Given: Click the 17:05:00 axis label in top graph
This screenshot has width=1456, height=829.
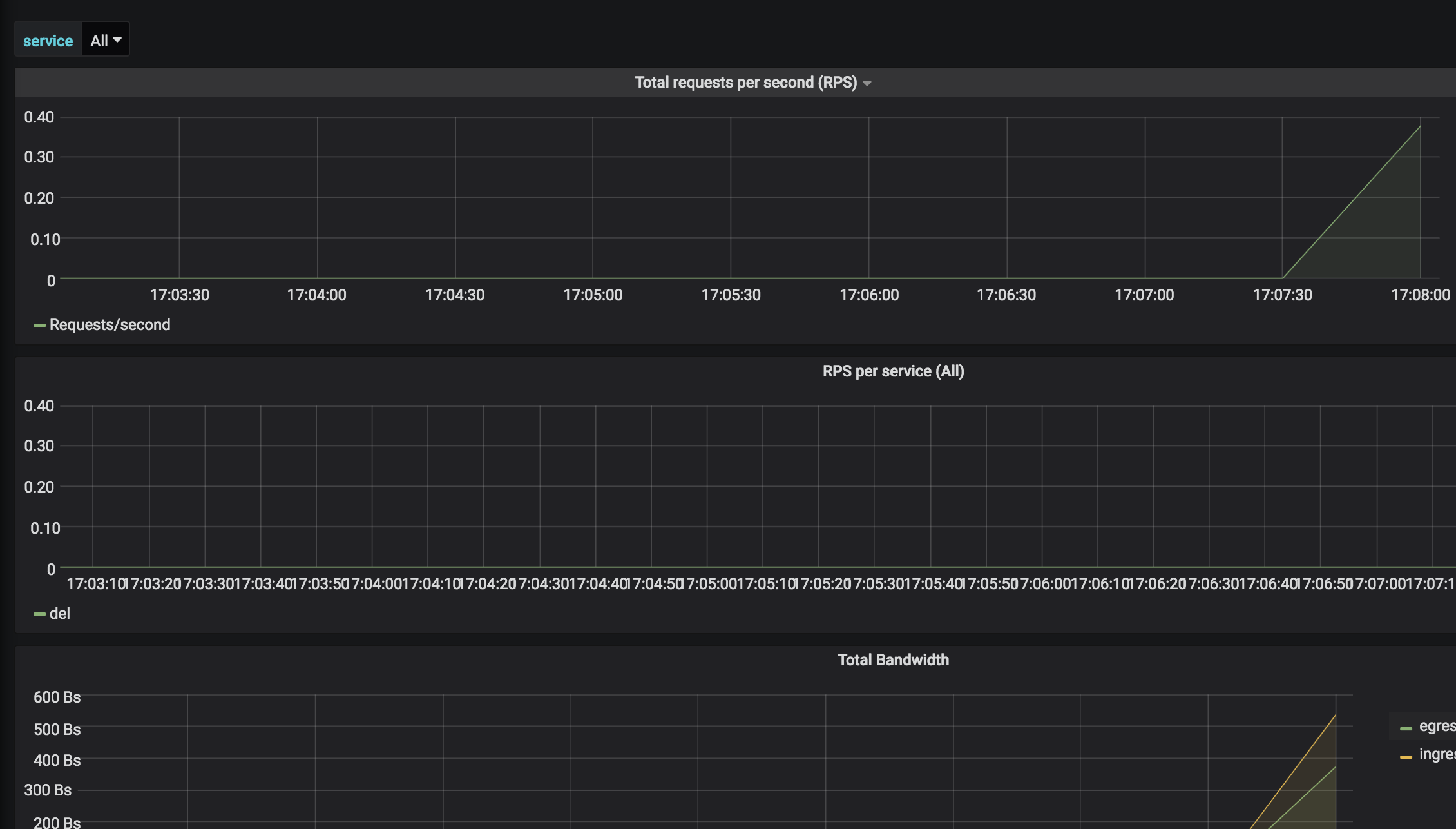Looking at the screenshot, I should pos(593,295).
